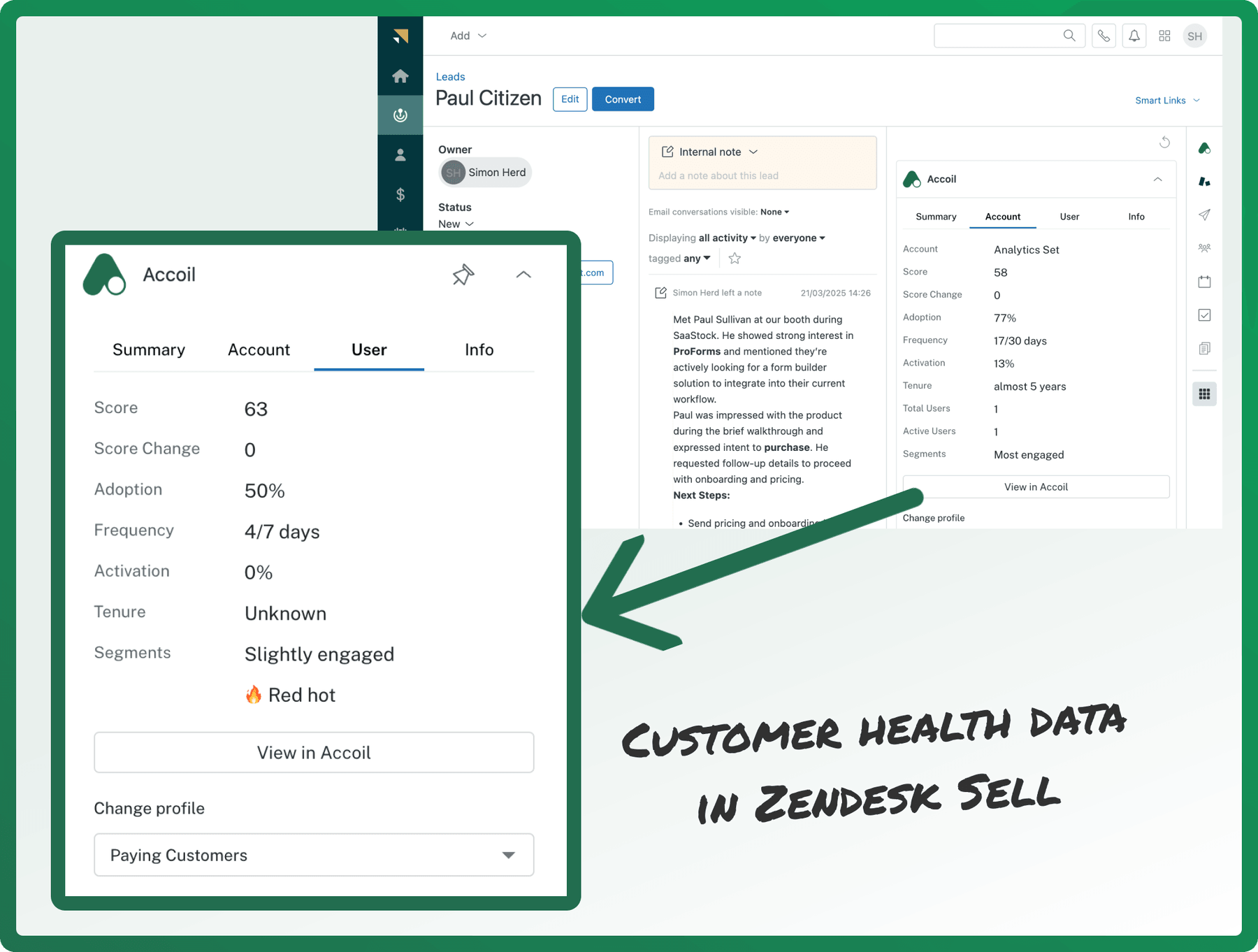This screenshot has height=952, width=1258.
Task: Switch to Account tab in enlarged Accoil panel
Action: coord(259,349)
